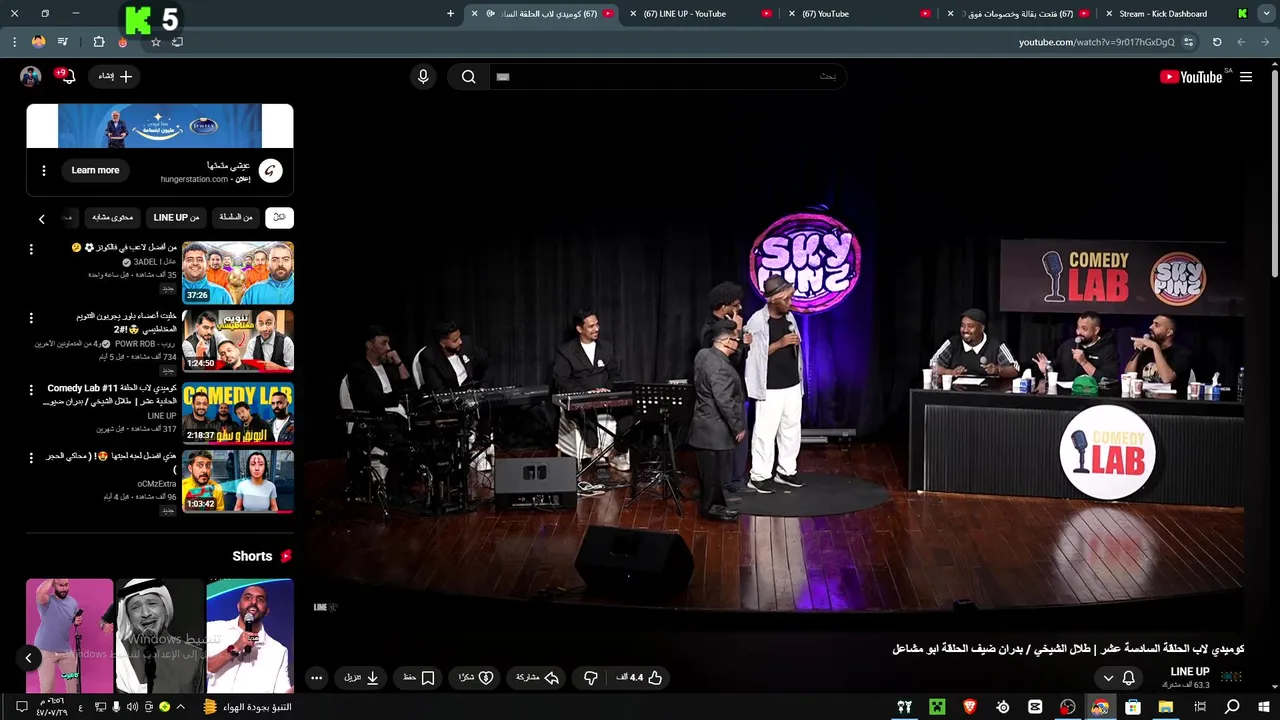This screenshot has width=1280, height=720.
Task: Open the Short with the blue stage background
Action: click(250, 636)
